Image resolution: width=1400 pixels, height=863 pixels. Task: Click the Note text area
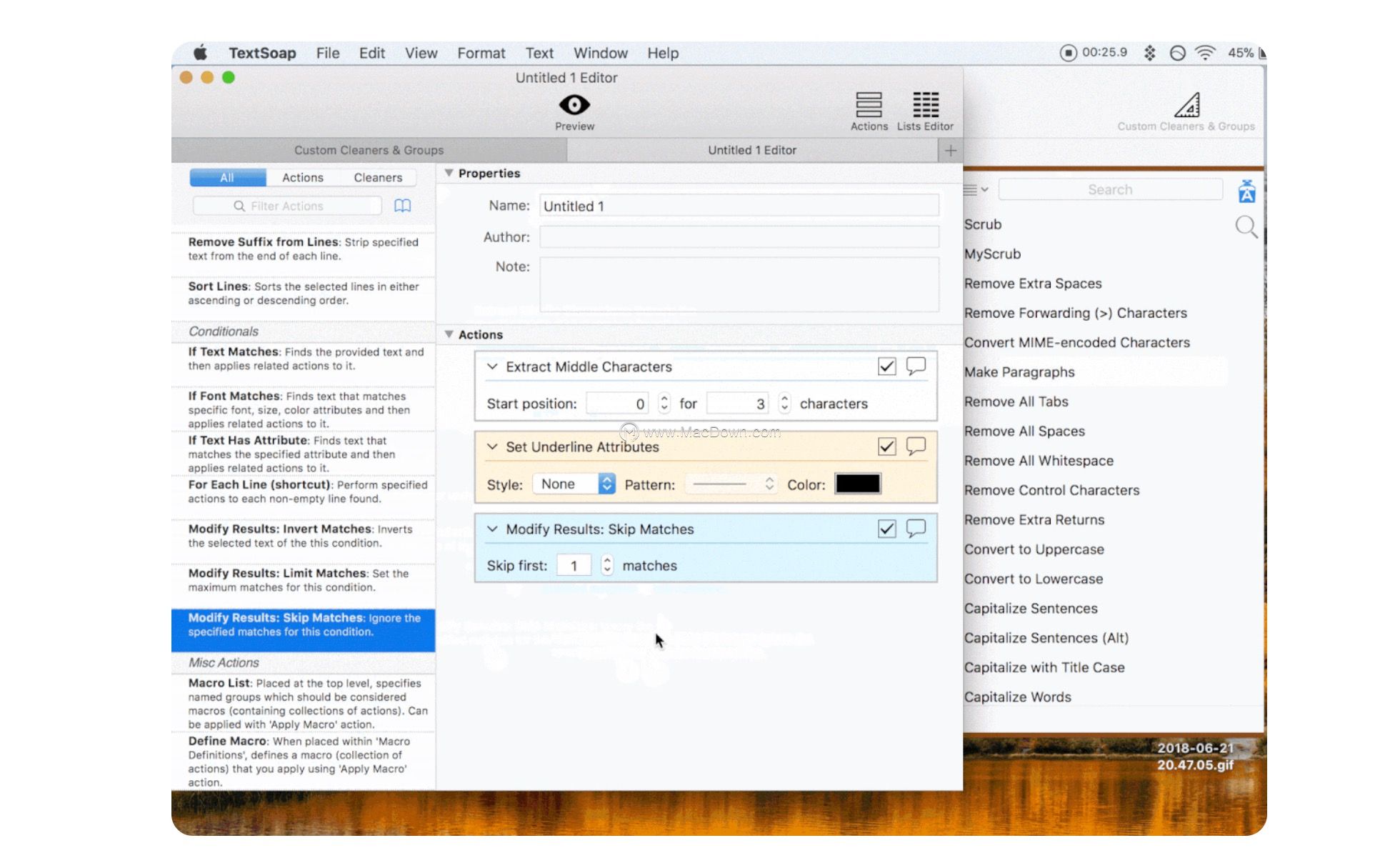pyautogui.click(x=739, y=284)
